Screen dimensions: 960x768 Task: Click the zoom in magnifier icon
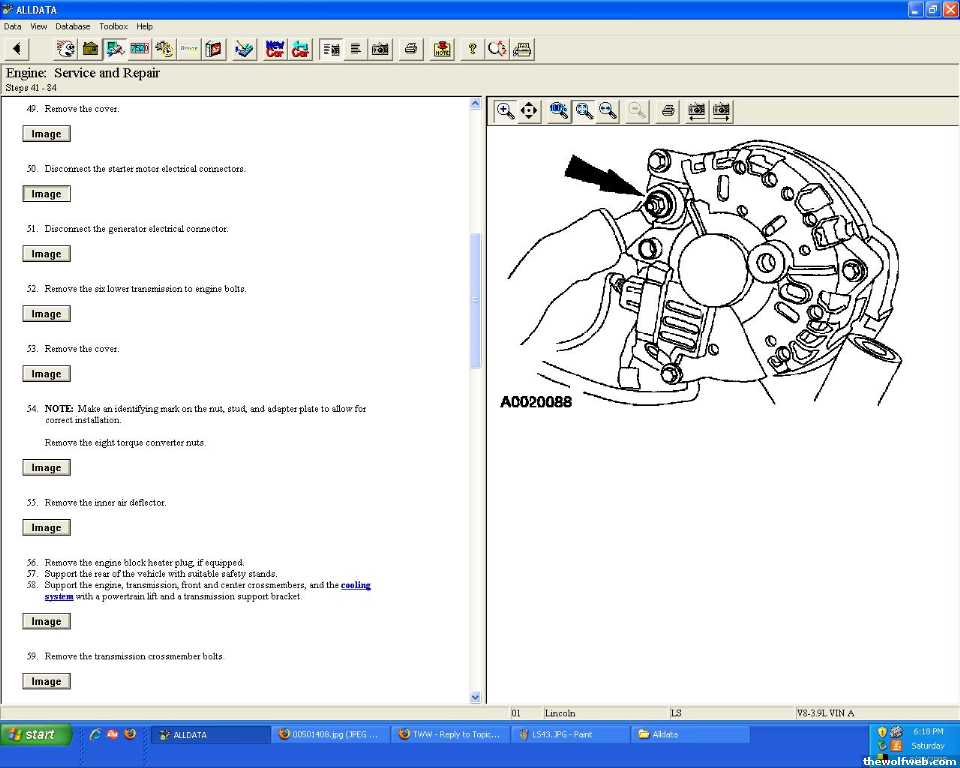pyautogui.click(x=506, y=111)
